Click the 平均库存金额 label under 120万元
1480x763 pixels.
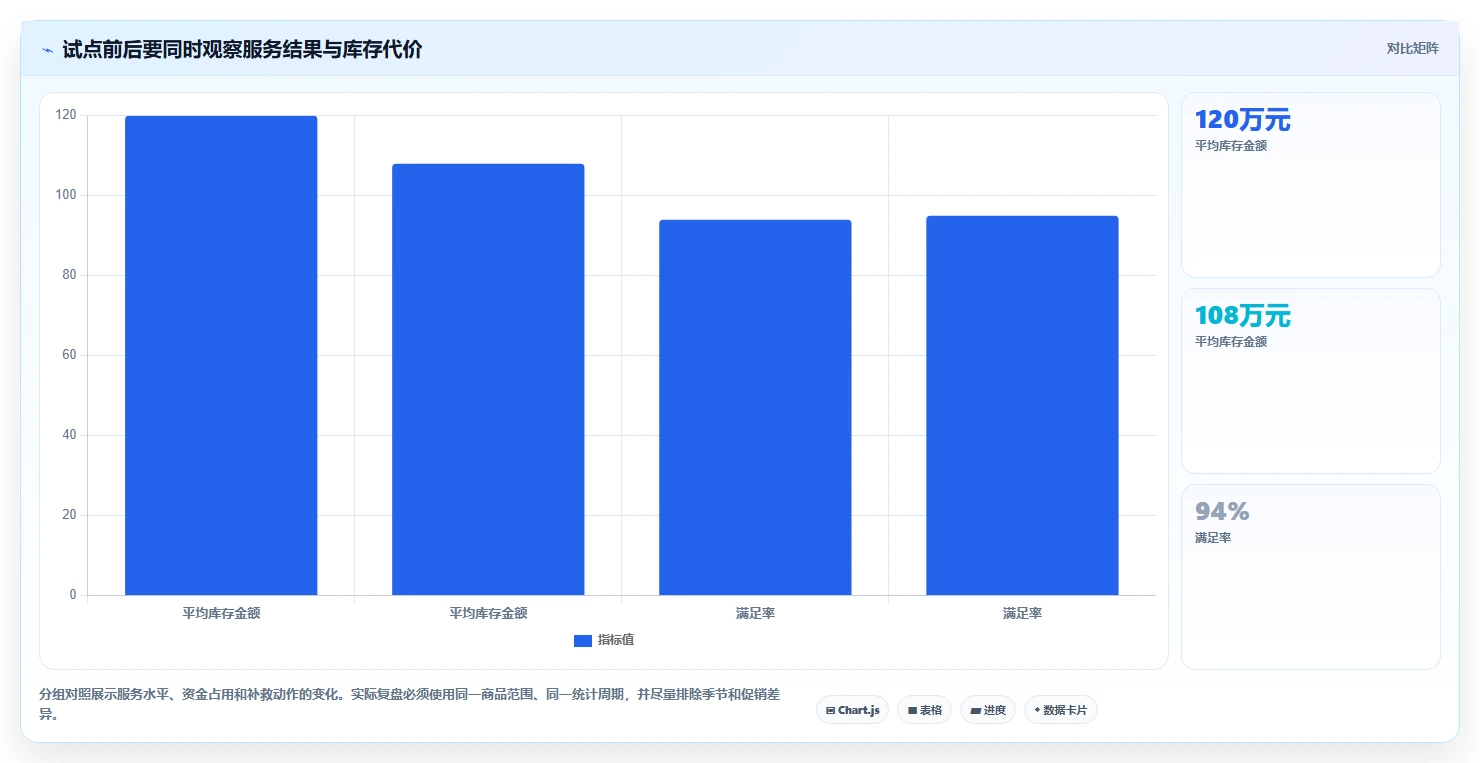[1231, 146]
